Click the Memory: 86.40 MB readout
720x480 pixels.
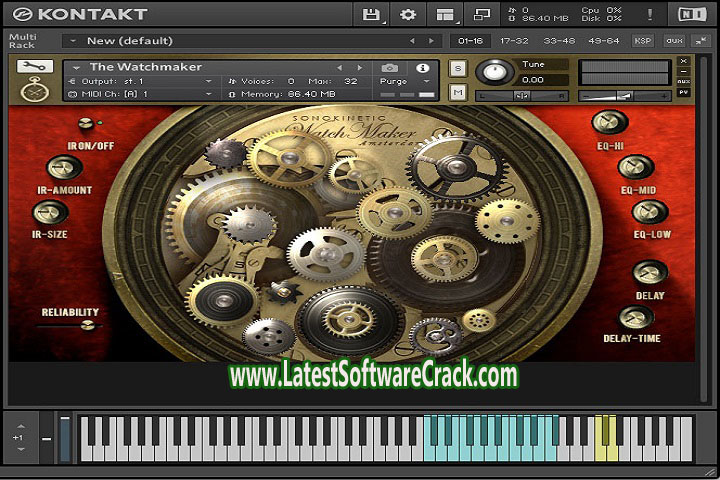click(283, 94)
